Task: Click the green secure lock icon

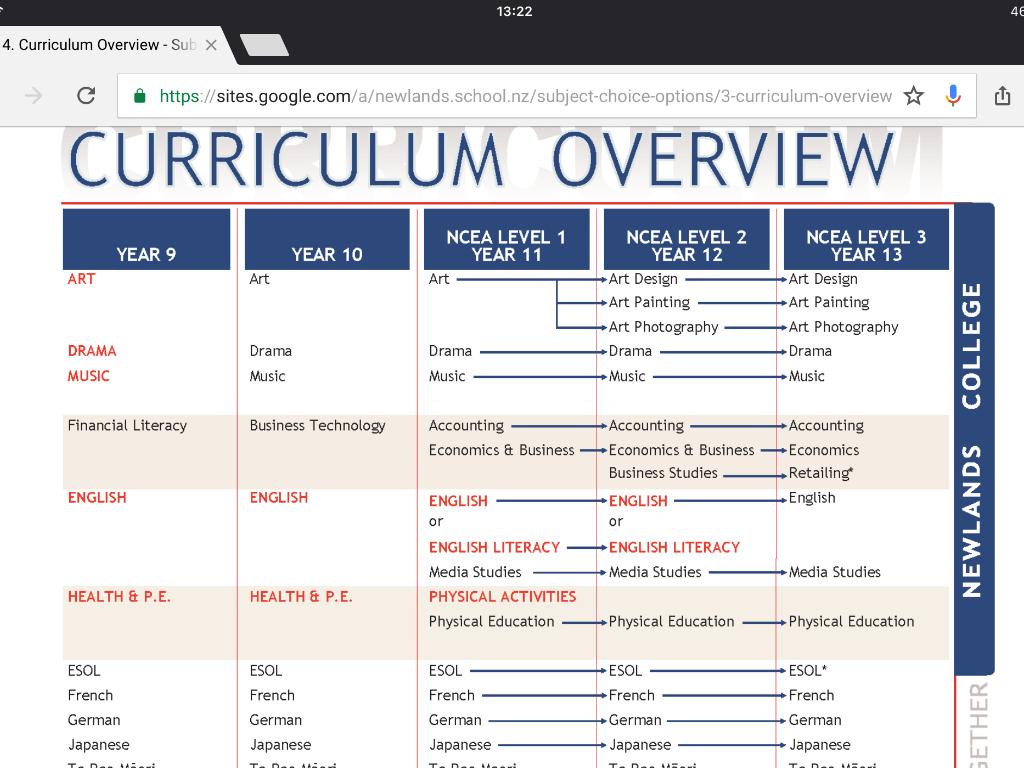Action: click(140, 96)
